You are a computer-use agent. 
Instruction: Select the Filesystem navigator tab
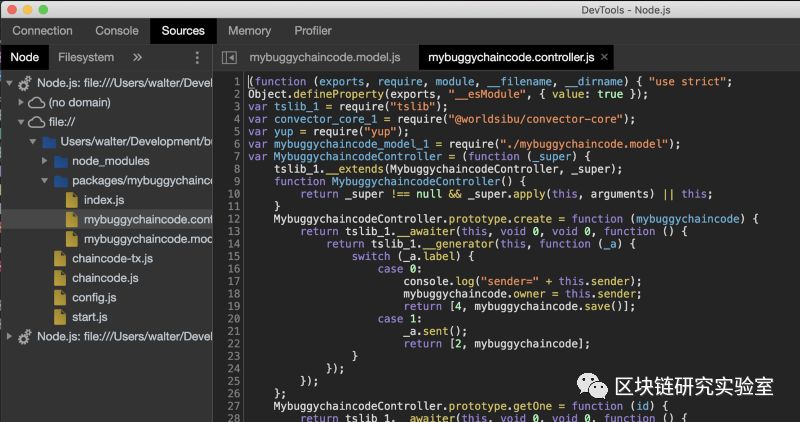point(86,58)
